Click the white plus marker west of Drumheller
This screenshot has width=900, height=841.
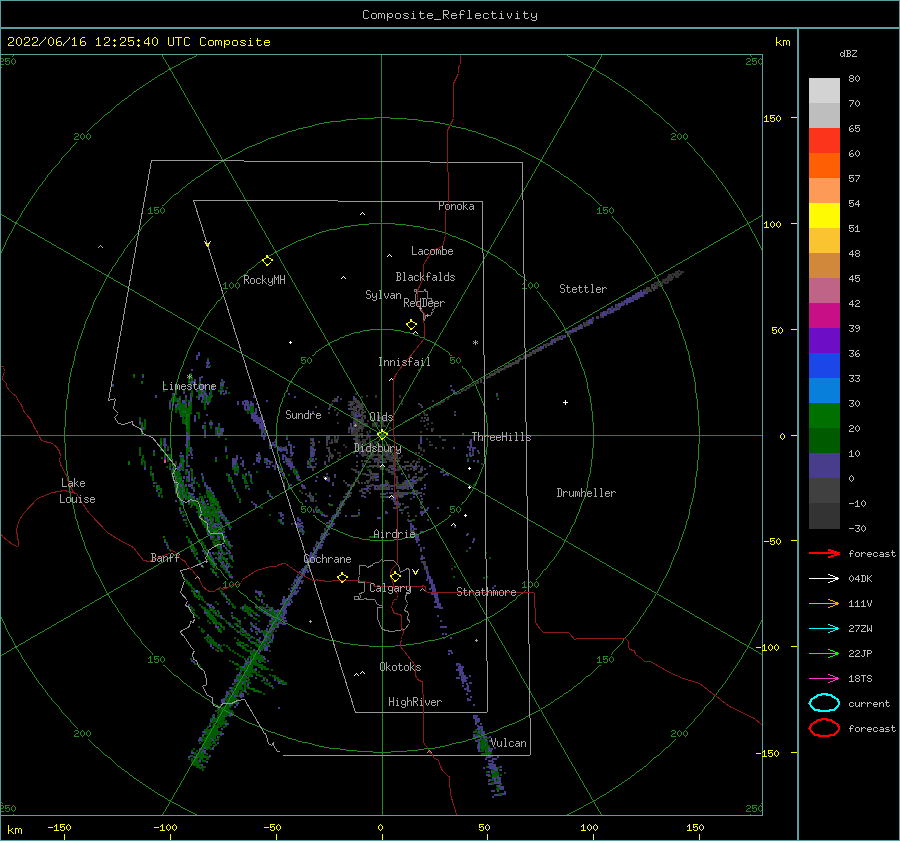(x=565, y=402)
